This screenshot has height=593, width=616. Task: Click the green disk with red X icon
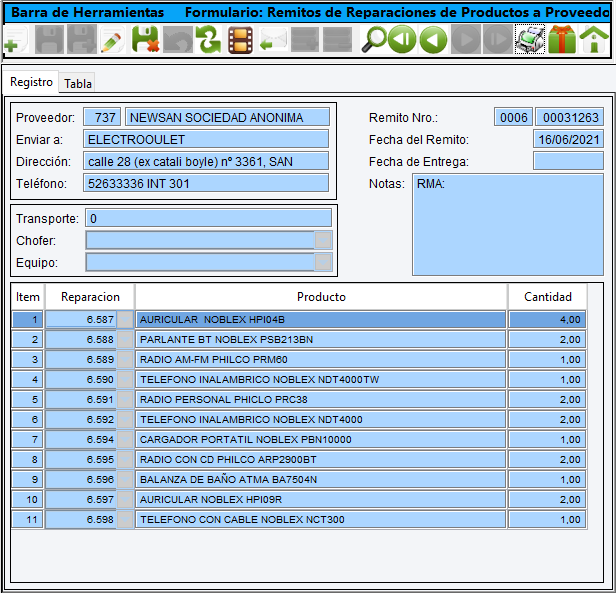[146, 40]
